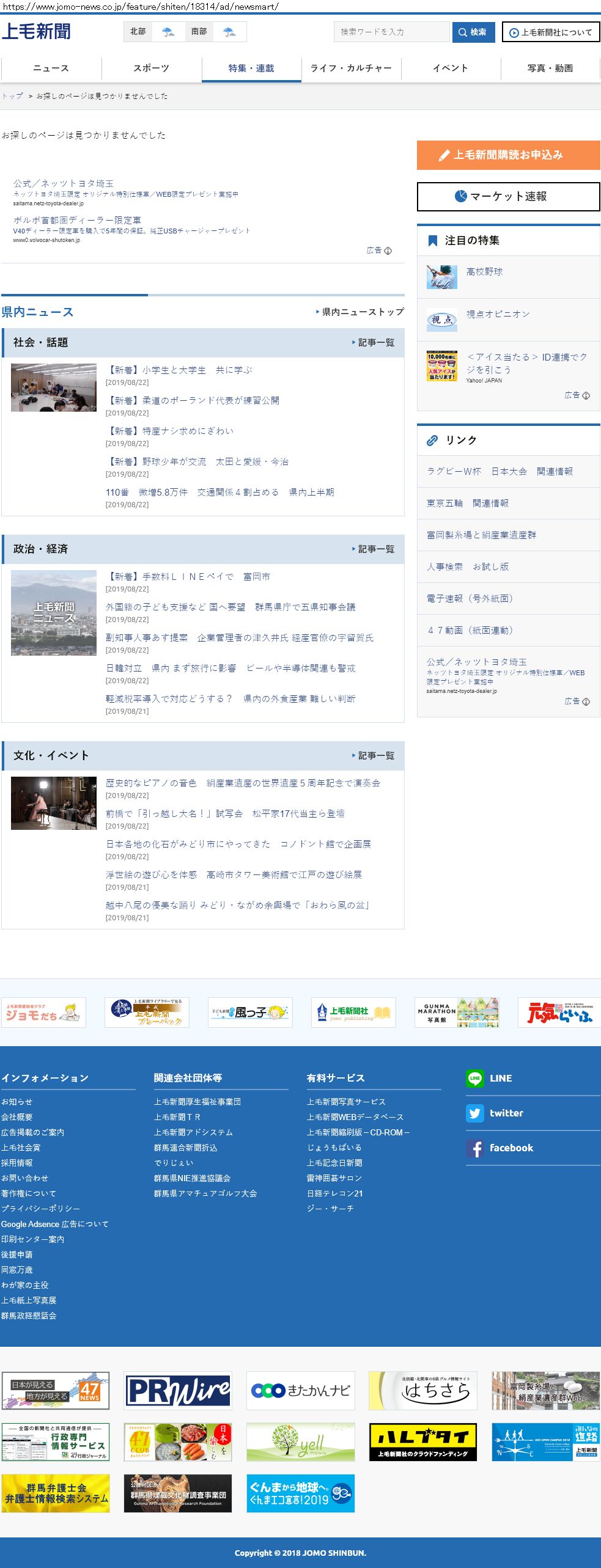Click the 上毛新聞購読お申込み orange button
This screenshot has height=1568, width=601.
pos(508,155)
